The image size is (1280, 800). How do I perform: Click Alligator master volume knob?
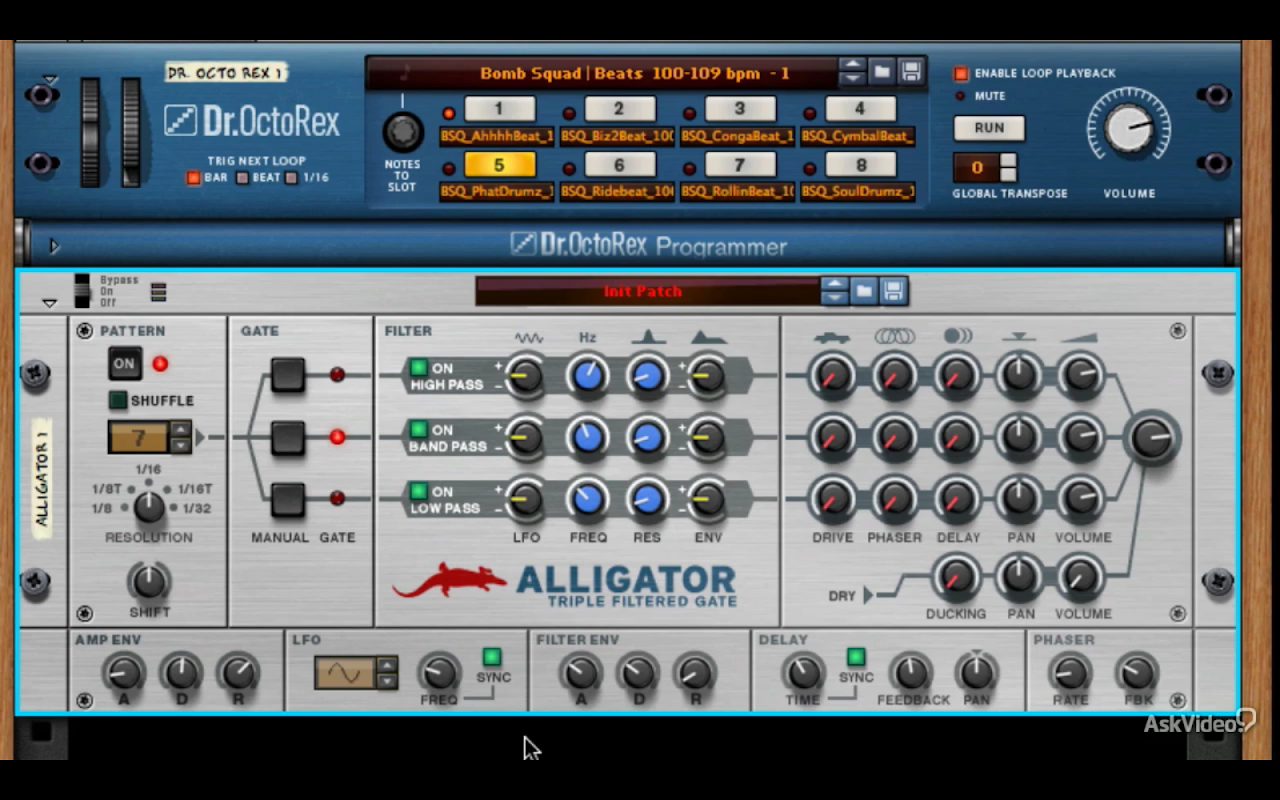click(x=1152, y=438)
